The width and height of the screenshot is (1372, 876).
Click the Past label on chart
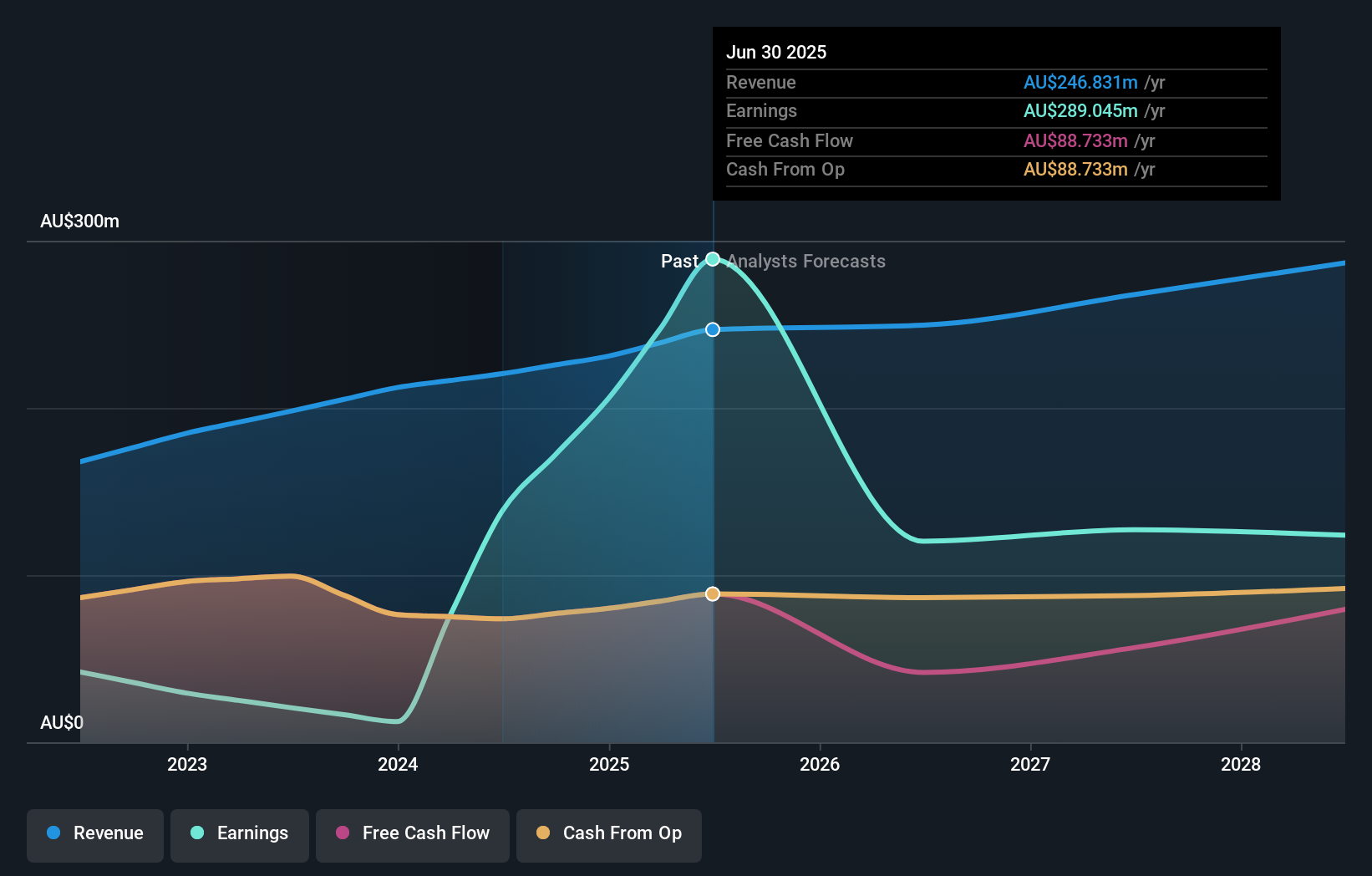pos(679,262)
